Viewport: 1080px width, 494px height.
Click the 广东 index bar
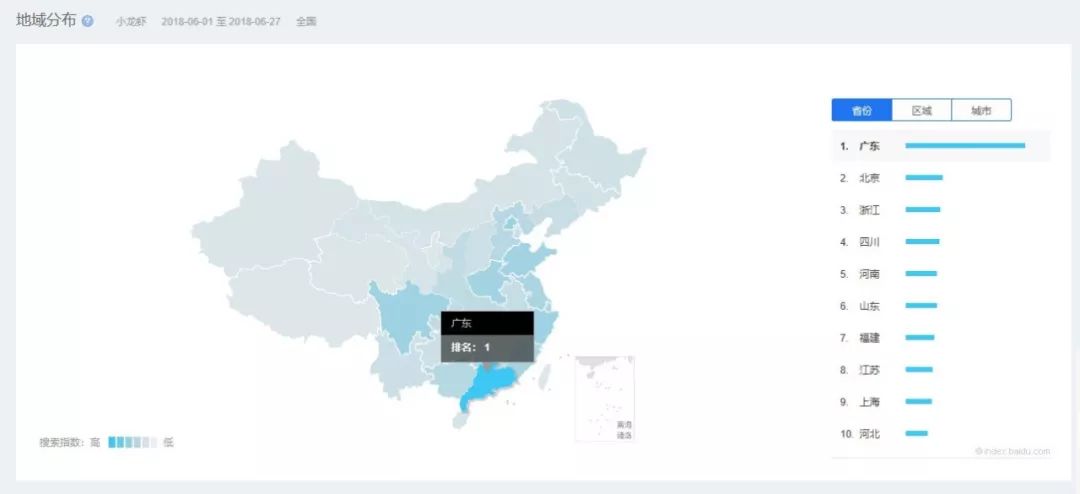965,145
